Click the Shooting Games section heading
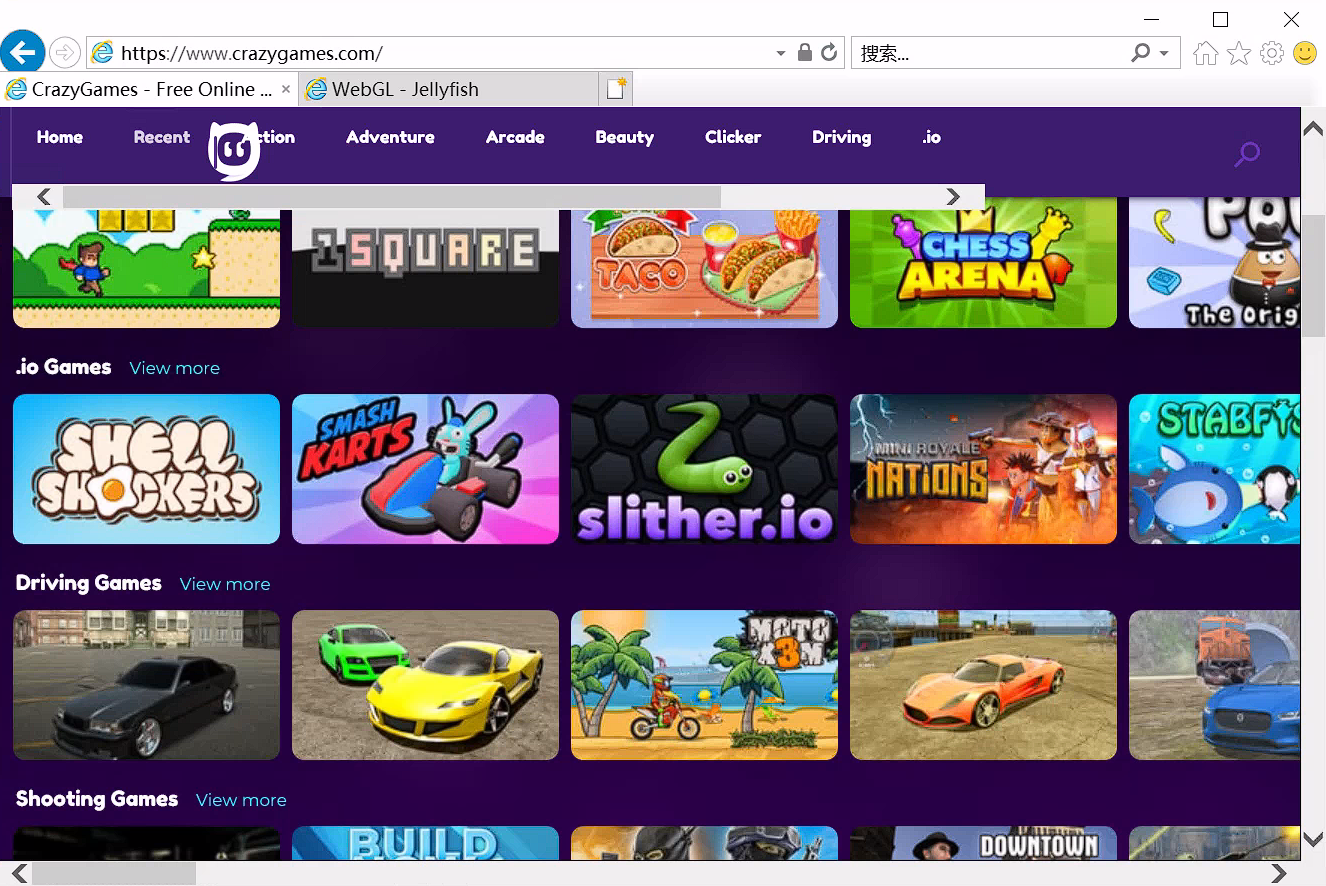This screenshot has height=886, width=1326. (97, 799)
